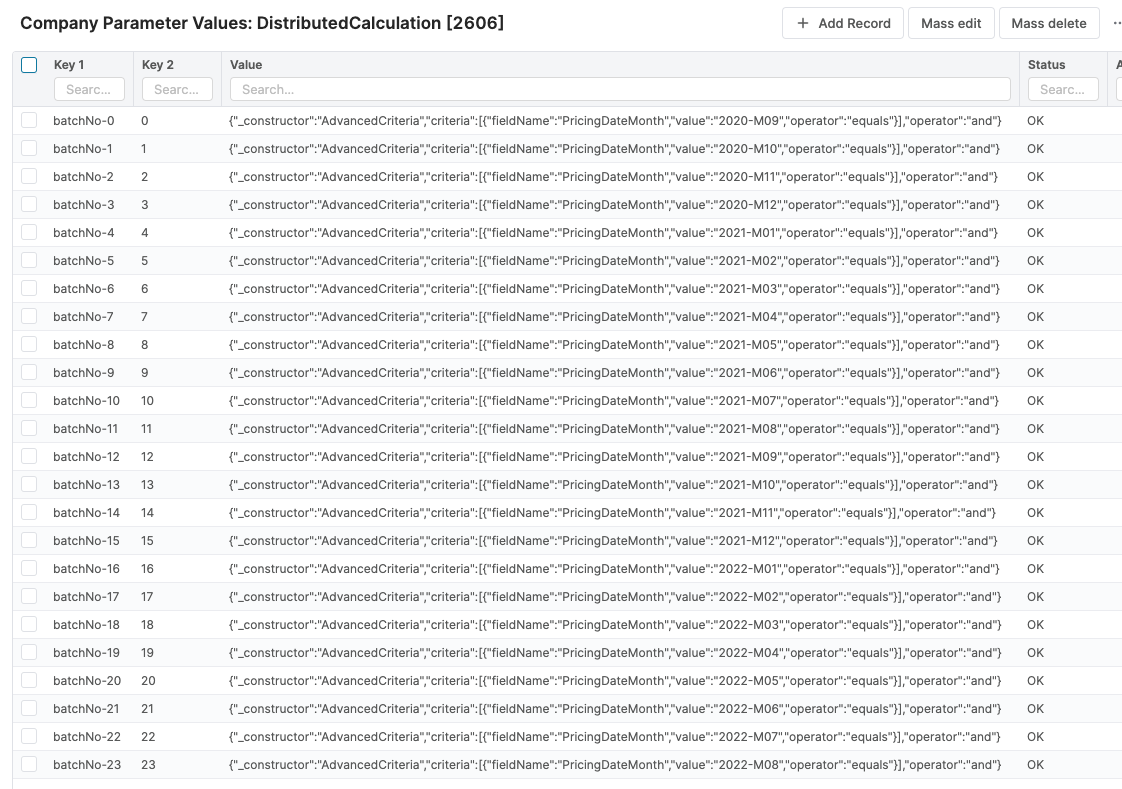
Task: Open the Mass edit dialog
Action: [x=951, y=23]
